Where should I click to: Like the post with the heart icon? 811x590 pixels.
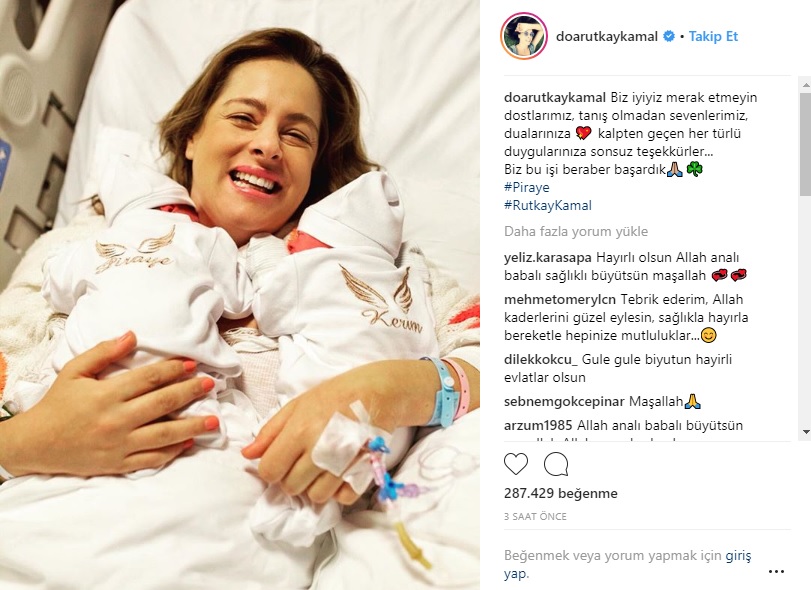(516, 464)
